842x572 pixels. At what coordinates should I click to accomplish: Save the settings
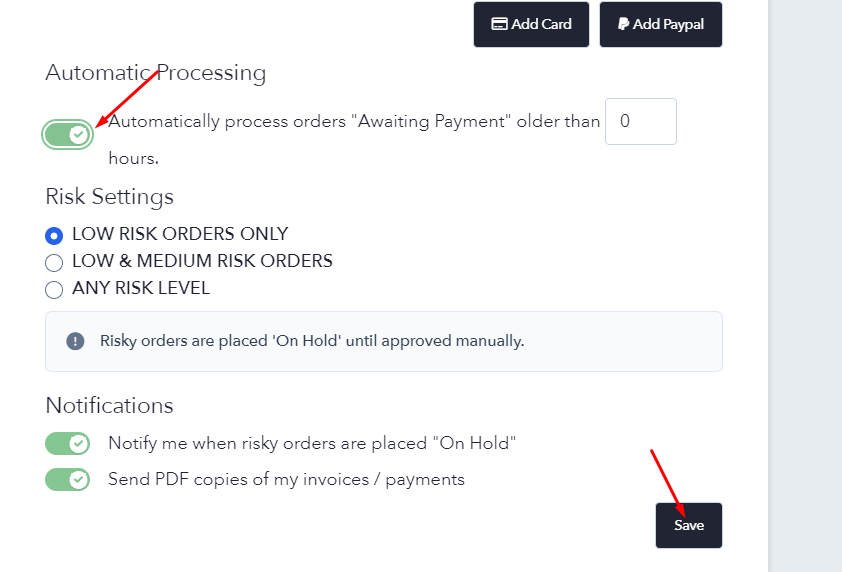688,525
